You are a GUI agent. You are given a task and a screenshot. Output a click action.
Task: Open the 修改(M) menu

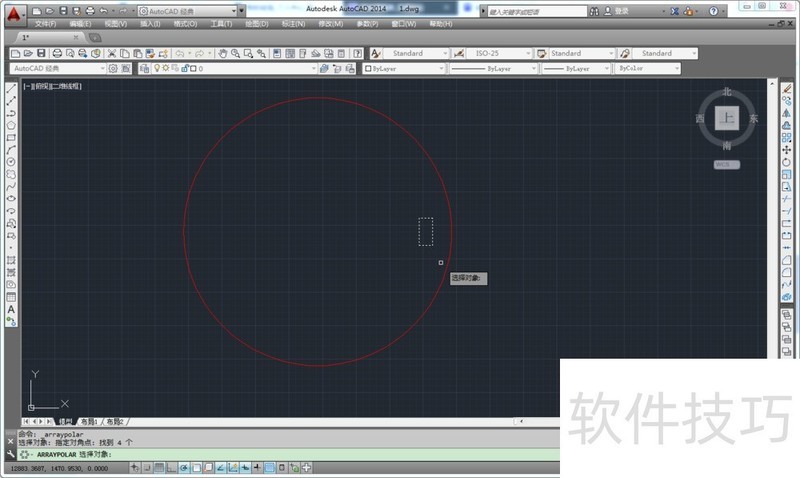(x=331, y=24)
